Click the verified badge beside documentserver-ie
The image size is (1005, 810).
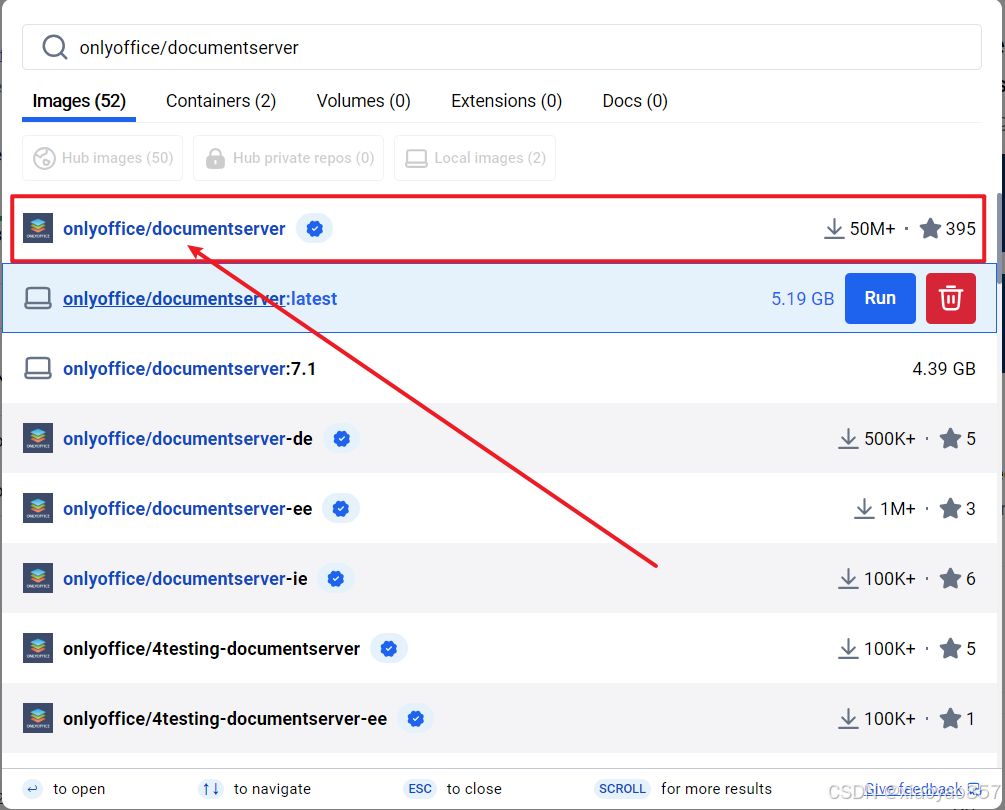[x=336, y=578]
